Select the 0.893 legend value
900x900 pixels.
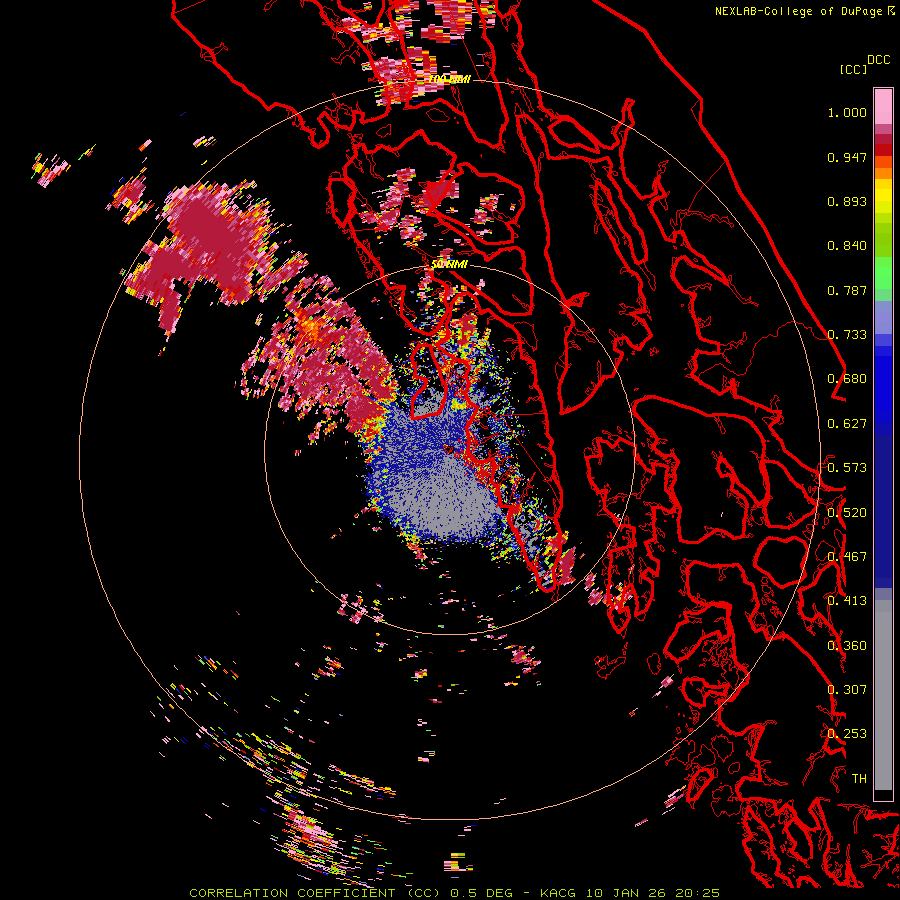[x=847, y=201]
